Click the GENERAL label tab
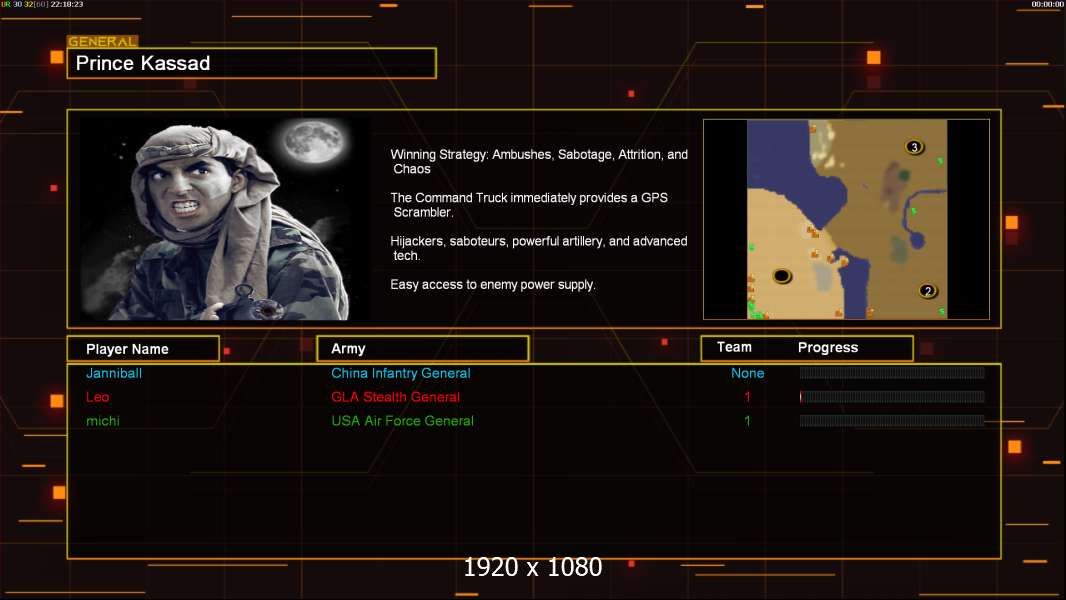This screenshot has width=1066, height=600. (x=103, y=41)
